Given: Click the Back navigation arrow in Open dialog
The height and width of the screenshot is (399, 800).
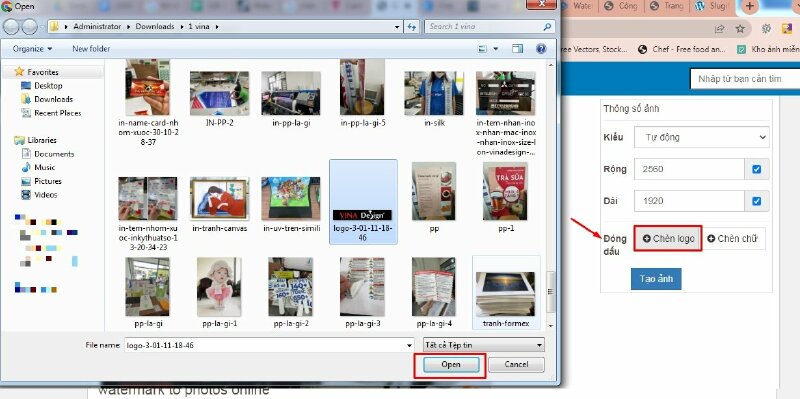Looking at the screenshot, I should [x=11, y=27].
